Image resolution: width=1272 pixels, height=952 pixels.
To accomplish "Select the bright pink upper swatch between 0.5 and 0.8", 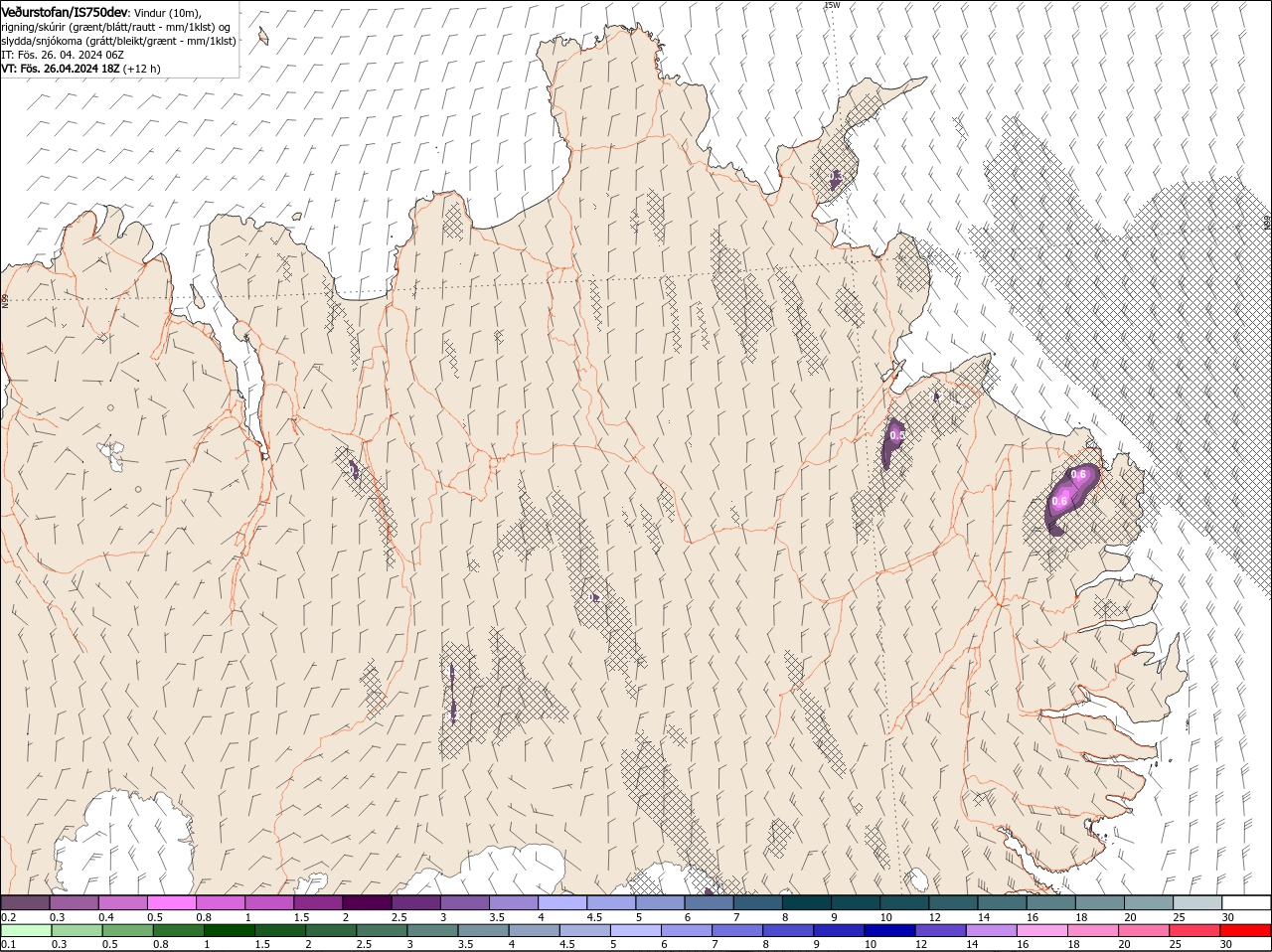I will (171, 902).
